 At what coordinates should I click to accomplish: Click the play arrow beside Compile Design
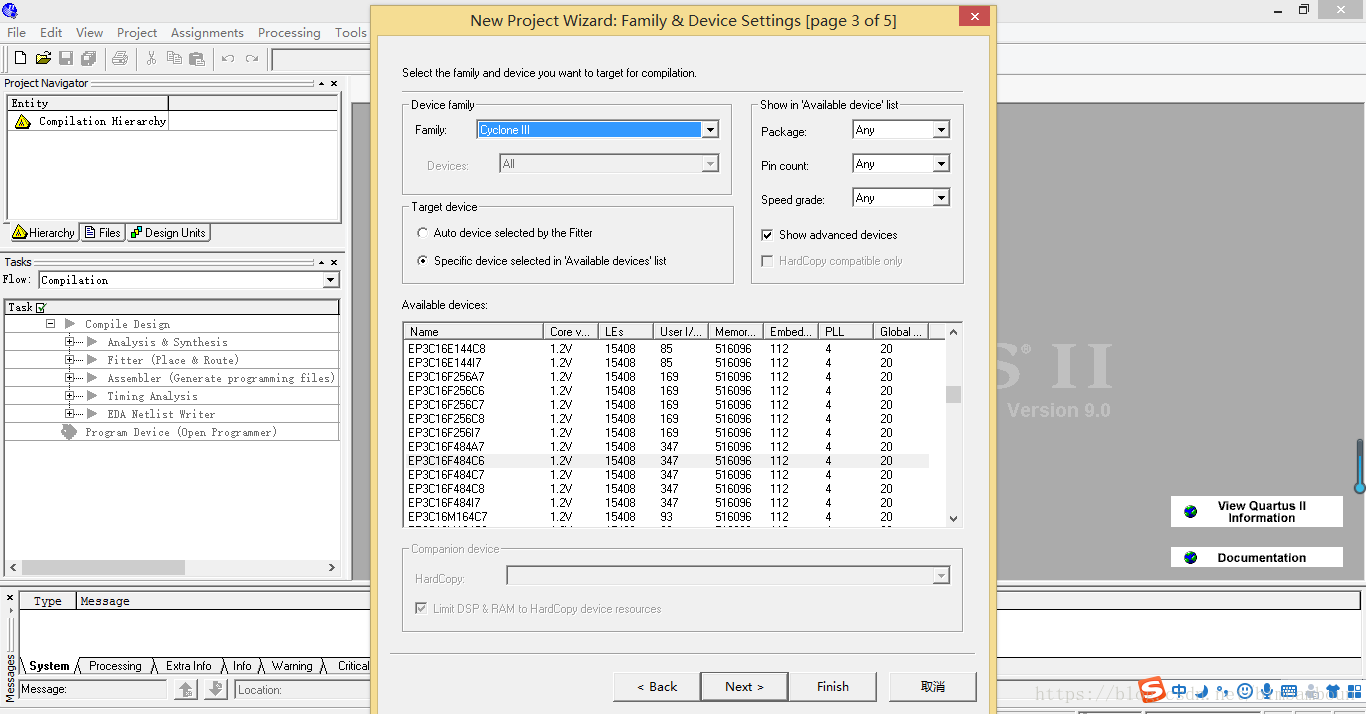(70, 324)
